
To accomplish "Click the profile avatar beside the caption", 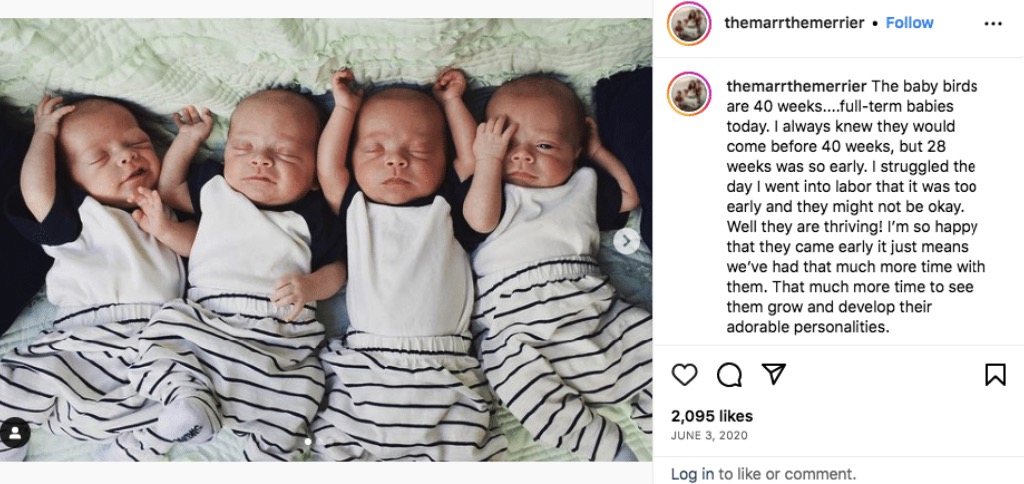I will pos(689,94).
